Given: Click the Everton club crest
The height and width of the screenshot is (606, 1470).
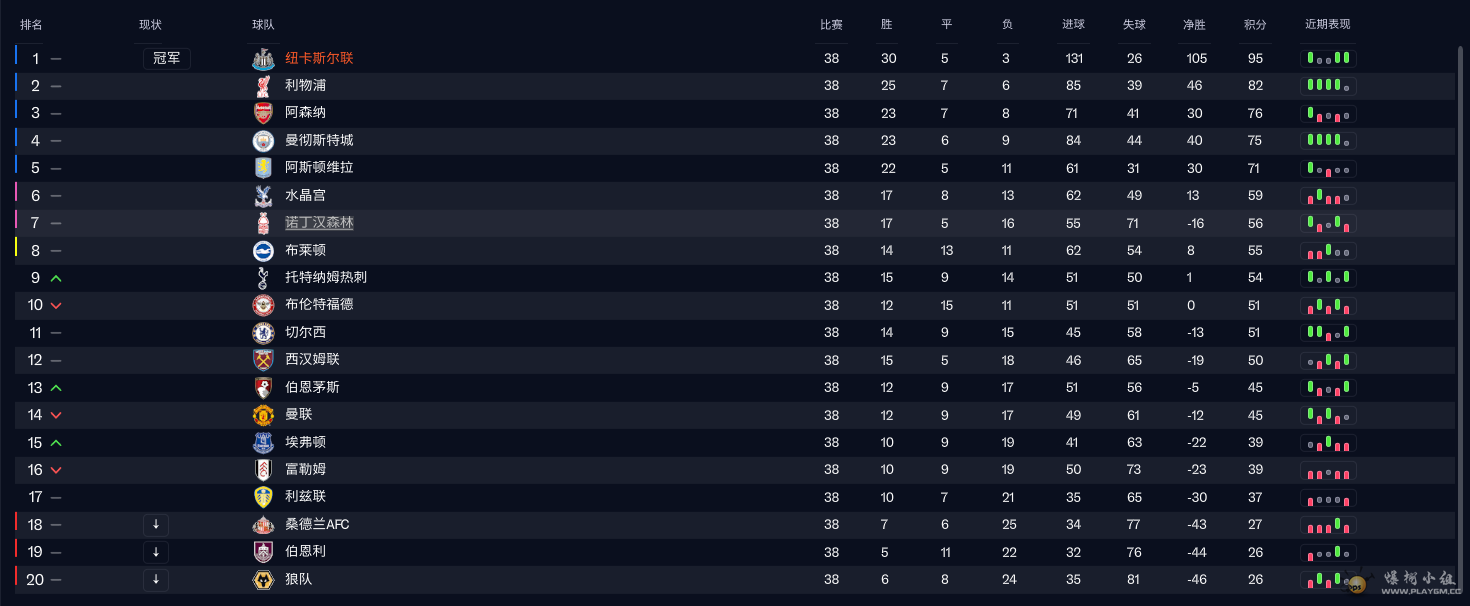Looking at the screenshot, I should point(263,442).
